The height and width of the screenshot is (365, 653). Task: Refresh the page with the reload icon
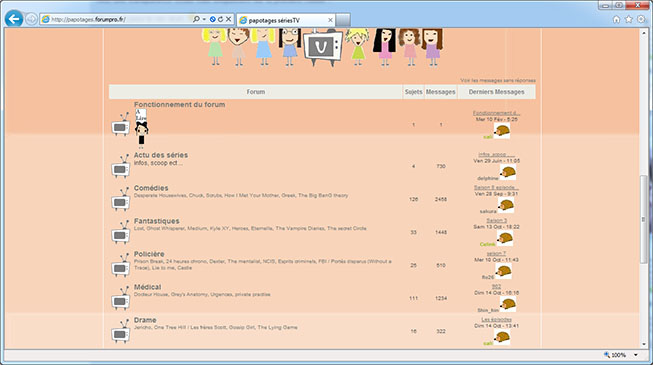point(220,19)
